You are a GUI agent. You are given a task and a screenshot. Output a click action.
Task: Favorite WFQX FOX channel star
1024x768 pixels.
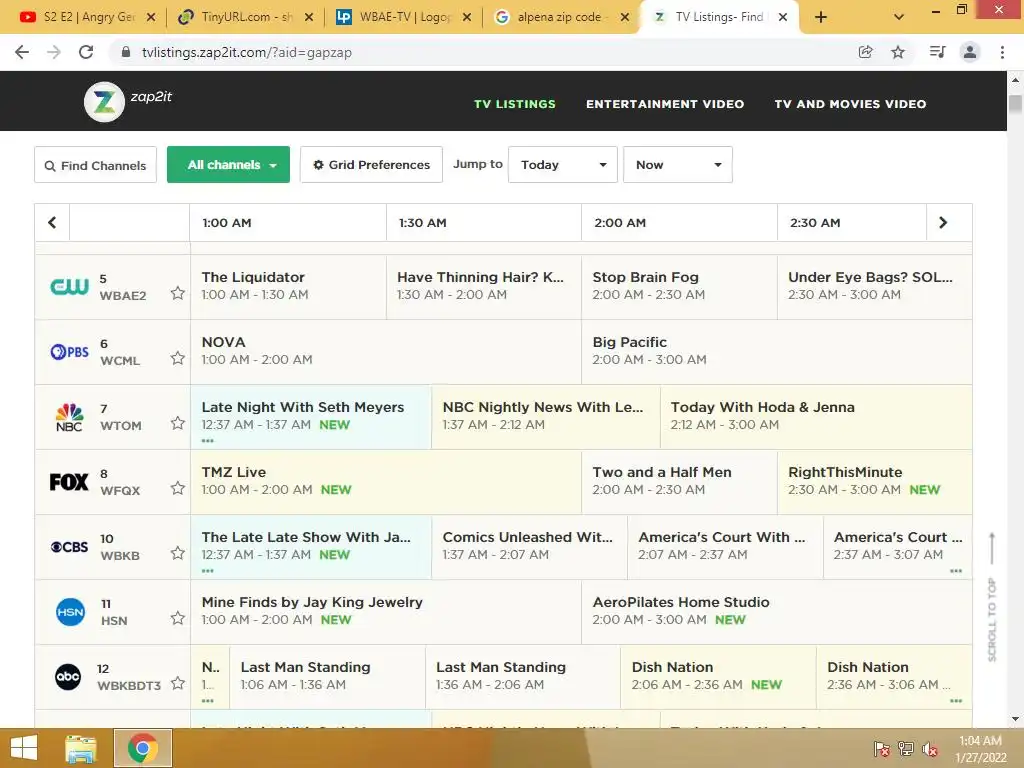(178, 488)
